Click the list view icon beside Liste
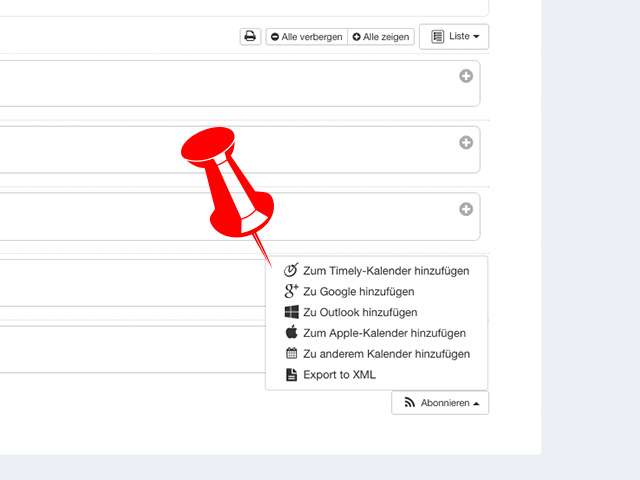 click(438, 37)
